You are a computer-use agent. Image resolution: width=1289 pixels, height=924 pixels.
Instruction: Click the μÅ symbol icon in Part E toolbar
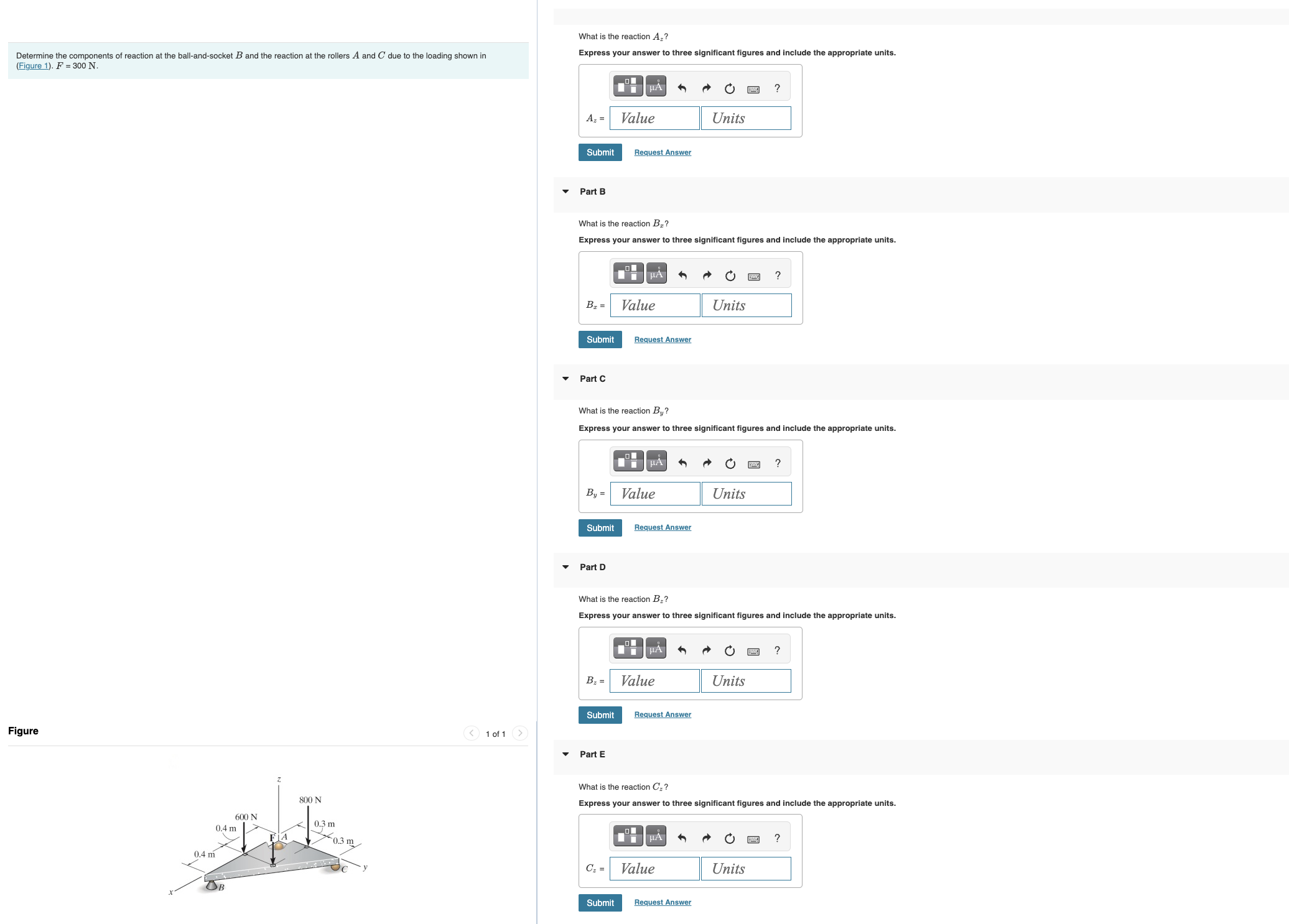pyautogui.click(x=655, y=836)
